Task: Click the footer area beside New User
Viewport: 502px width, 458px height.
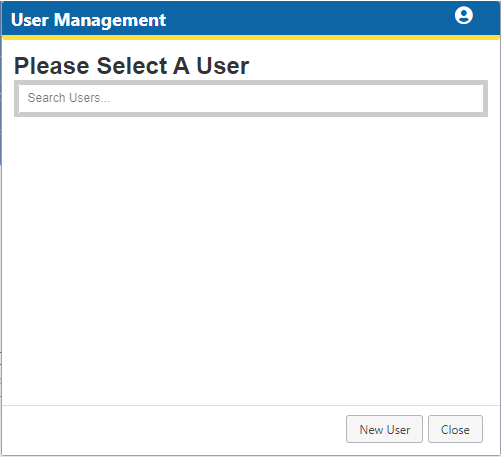Action: click(x=173, y=429)
